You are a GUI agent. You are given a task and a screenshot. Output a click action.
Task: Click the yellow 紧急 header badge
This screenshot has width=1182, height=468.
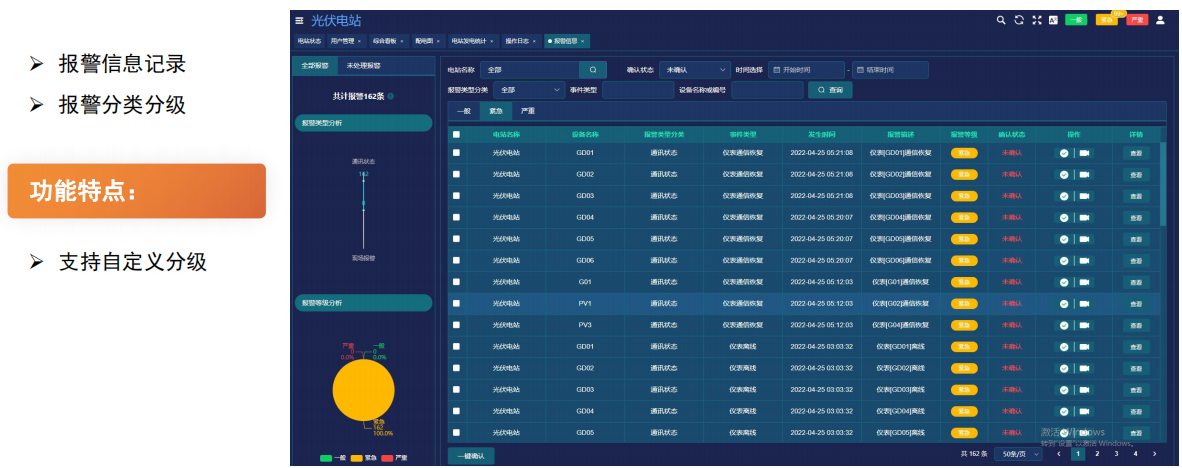click(x=1107, y=20)
